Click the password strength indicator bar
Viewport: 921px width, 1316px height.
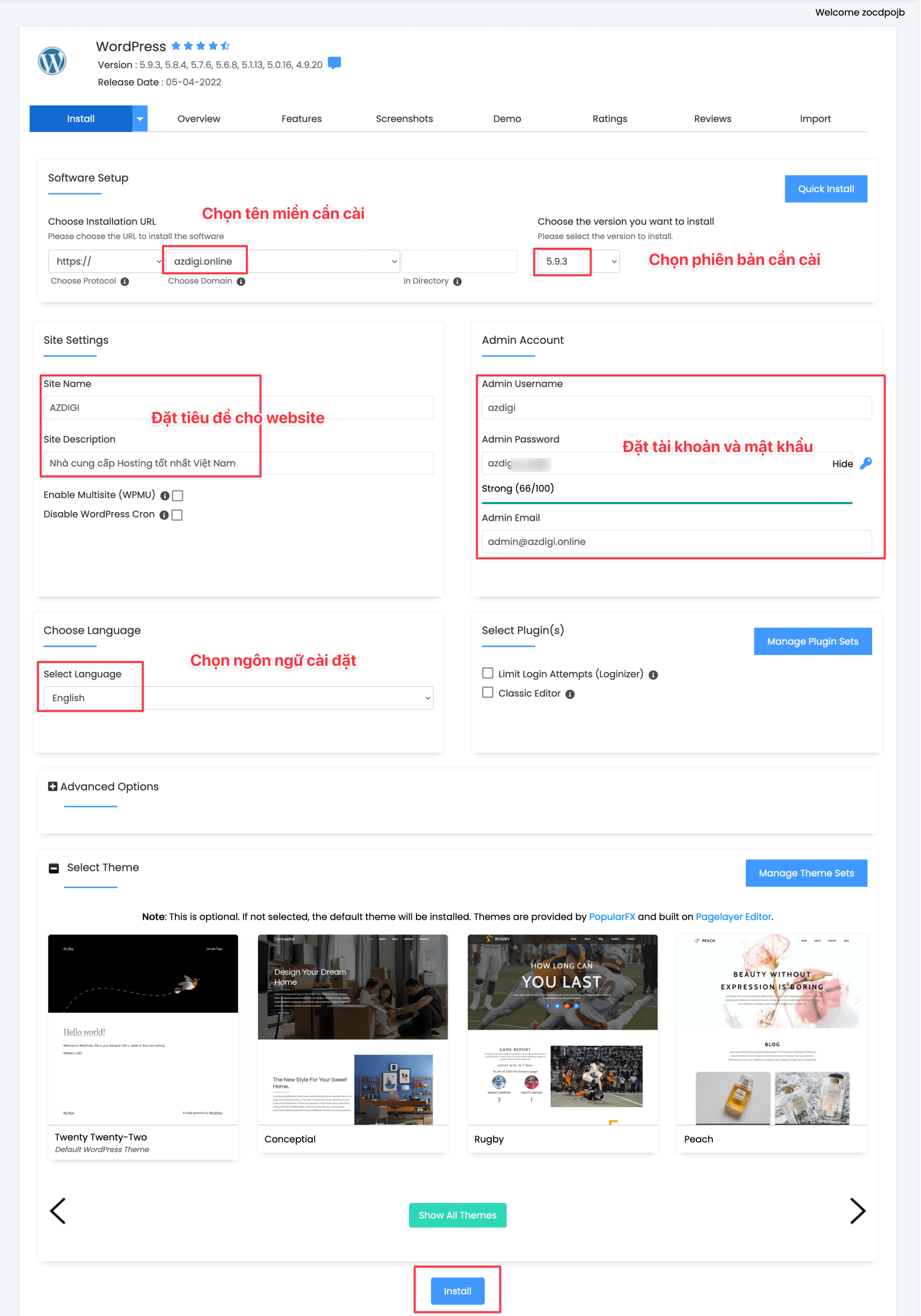tap(667, 503)
